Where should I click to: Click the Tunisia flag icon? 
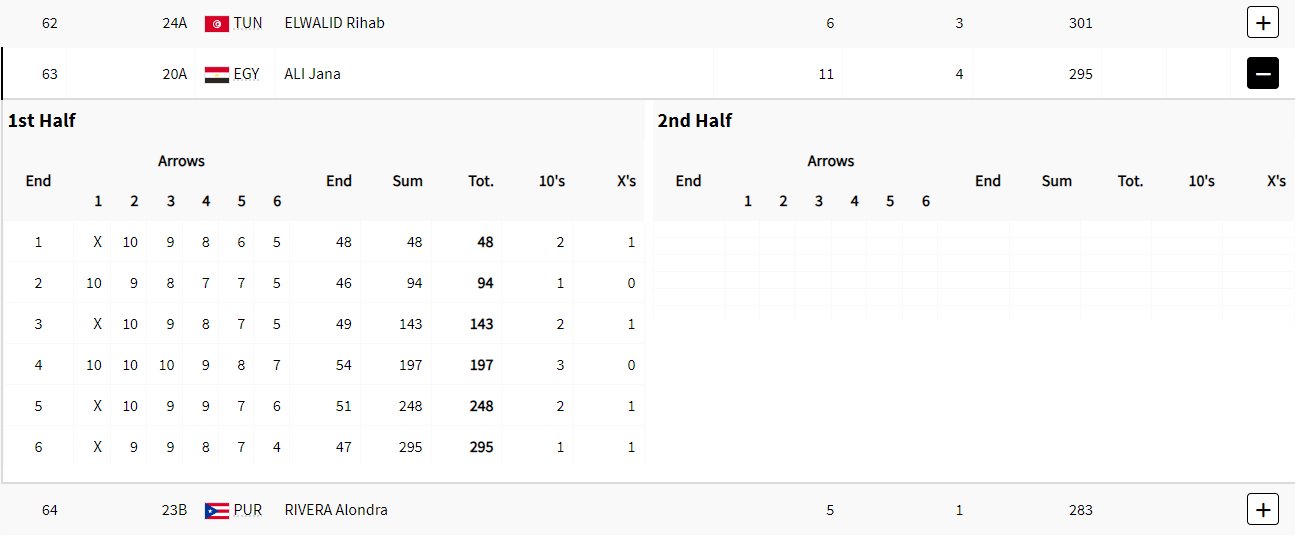(x=216, y=23)
